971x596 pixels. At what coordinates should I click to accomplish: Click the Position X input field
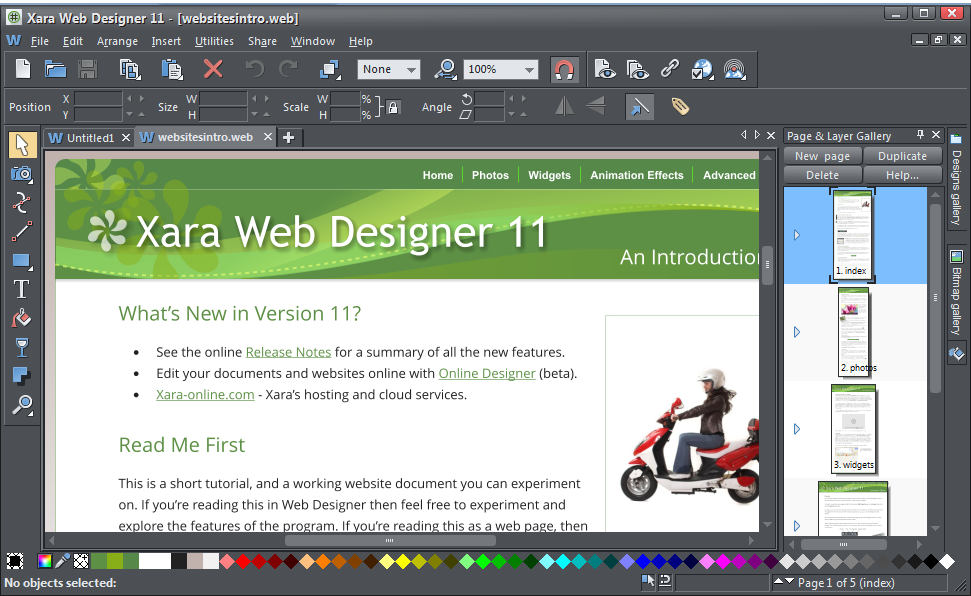tap(98, 99)
